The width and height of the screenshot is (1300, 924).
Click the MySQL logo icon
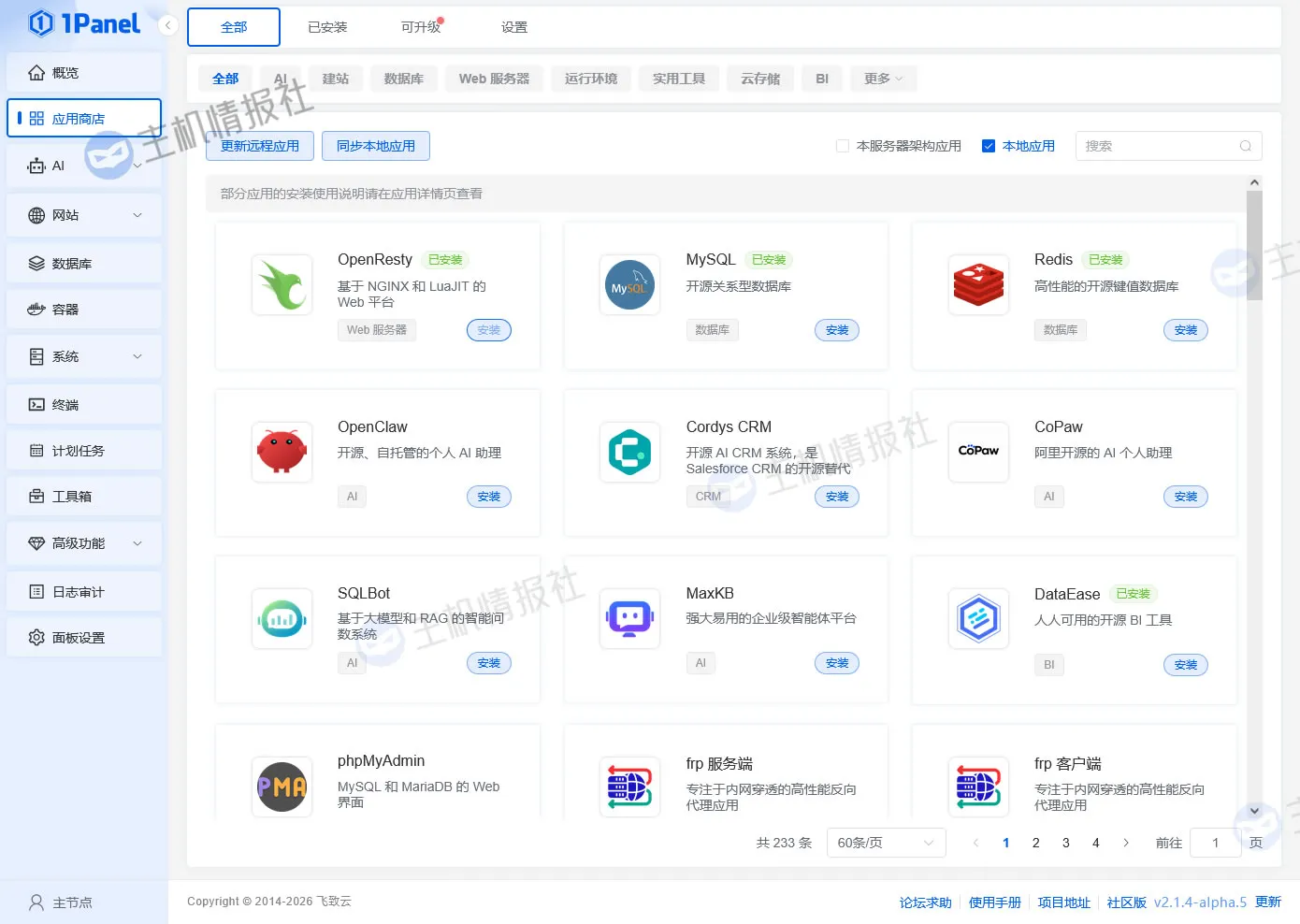pyautogui.click(x=629, y=285)
